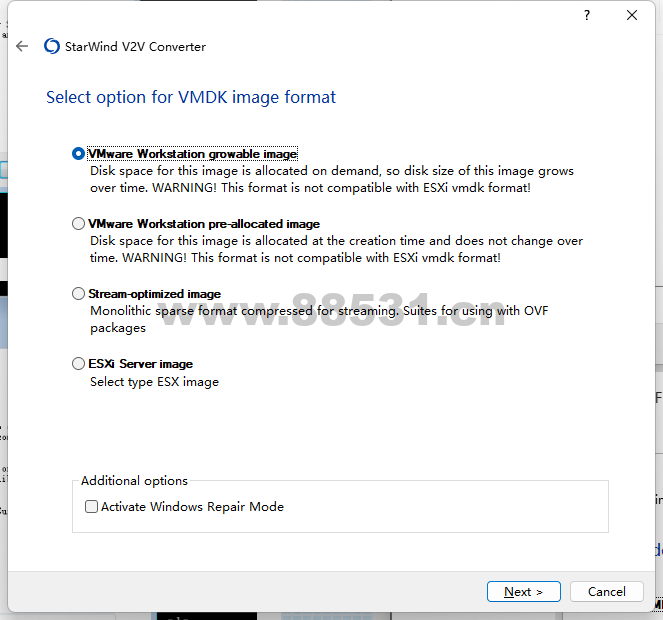Open help with the question mark button
Screen dimensions: 663x620
point(587,16)
